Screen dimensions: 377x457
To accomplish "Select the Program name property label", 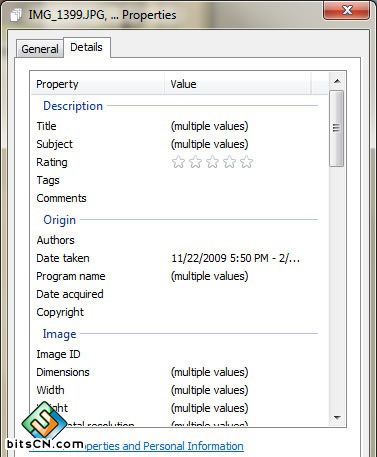I will (71, 276).
